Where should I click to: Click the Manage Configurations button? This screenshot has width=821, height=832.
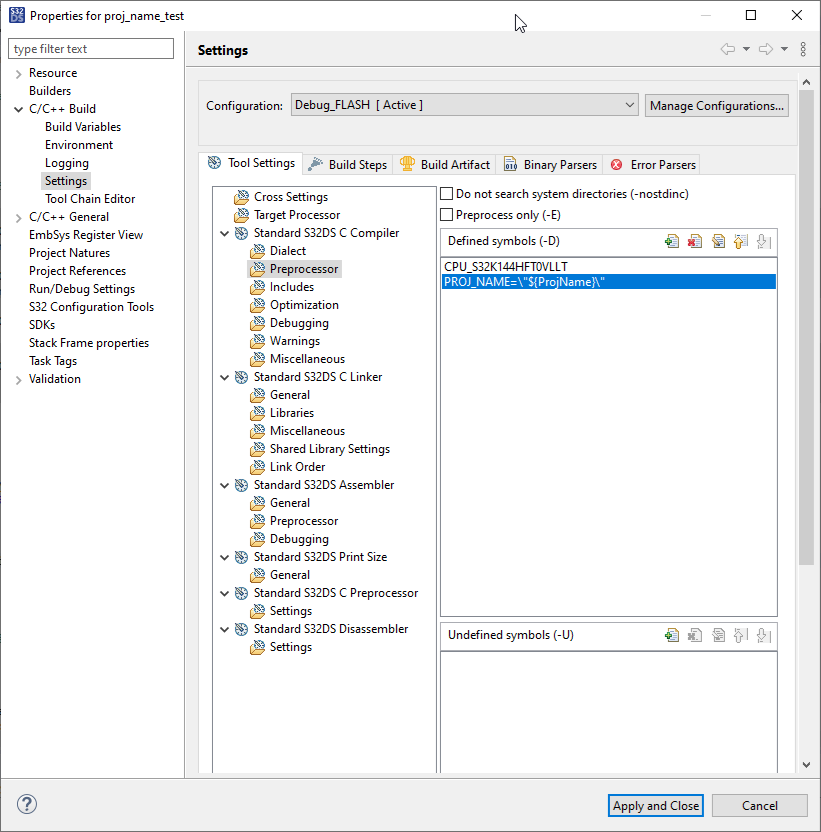tap(716, 105)
